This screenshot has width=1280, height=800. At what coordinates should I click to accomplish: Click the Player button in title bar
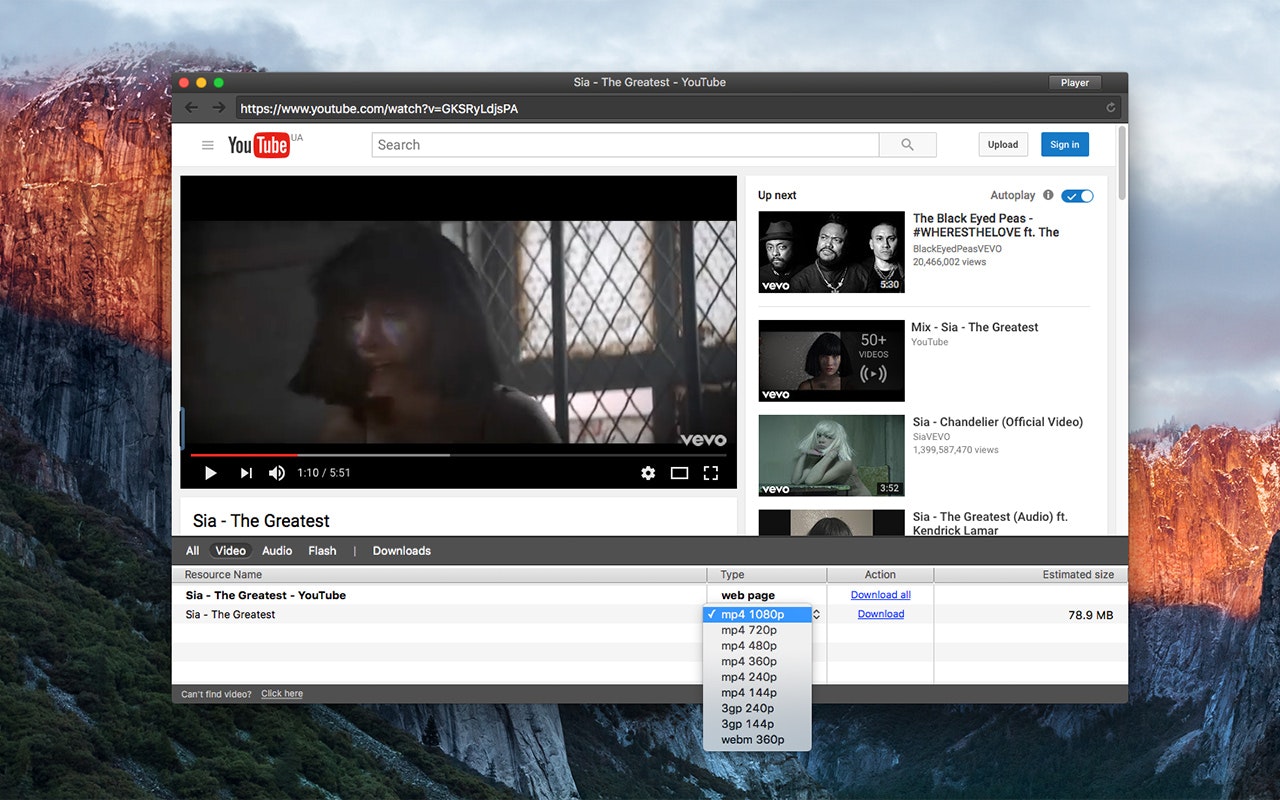pos(1074,83)
